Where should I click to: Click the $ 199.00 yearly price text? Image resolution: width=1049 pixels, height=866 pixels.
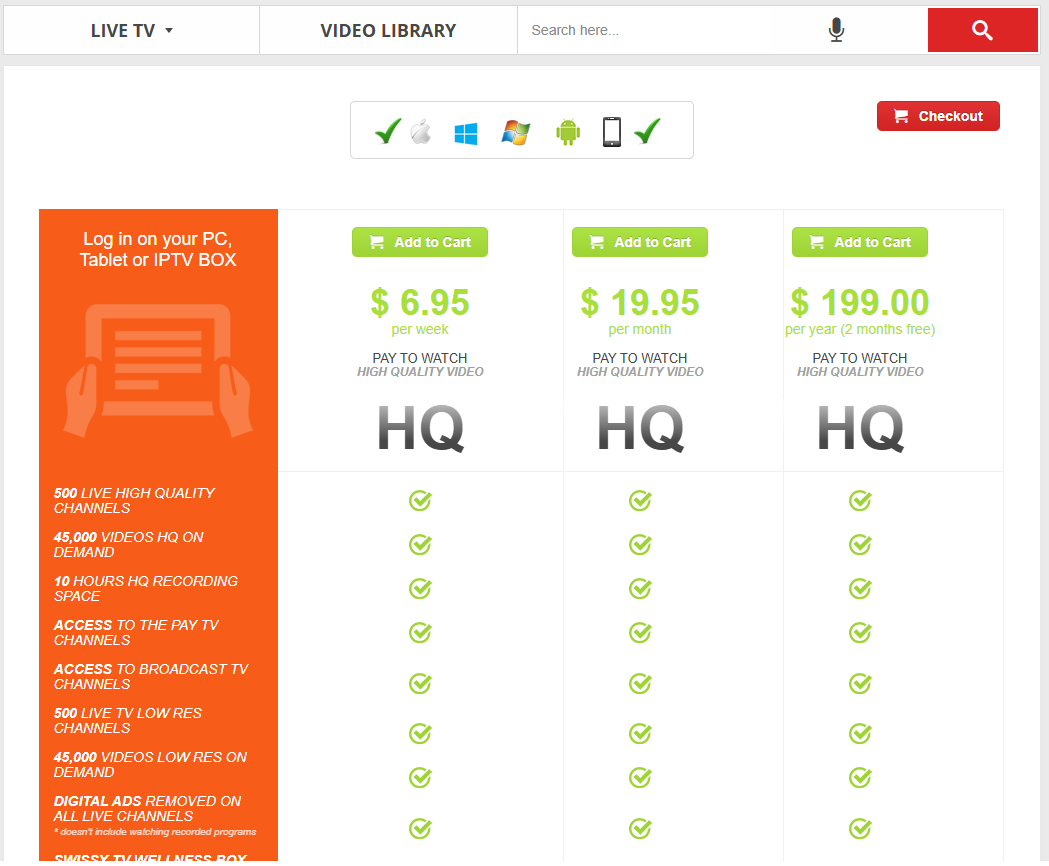click(x=860, y=302)
